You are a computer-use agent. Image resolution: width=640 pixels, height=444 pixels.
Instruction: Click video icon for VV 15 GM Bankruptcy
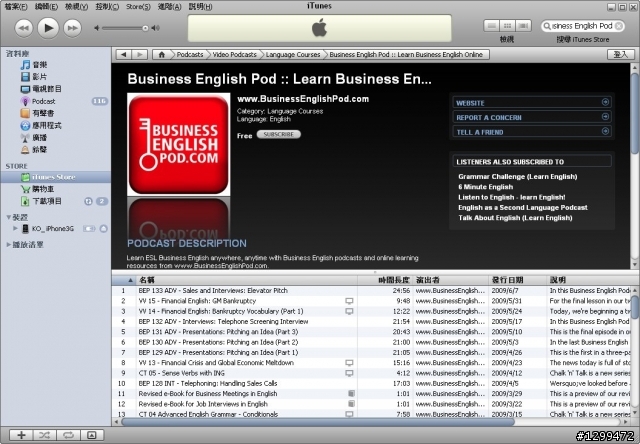[349, 301]
